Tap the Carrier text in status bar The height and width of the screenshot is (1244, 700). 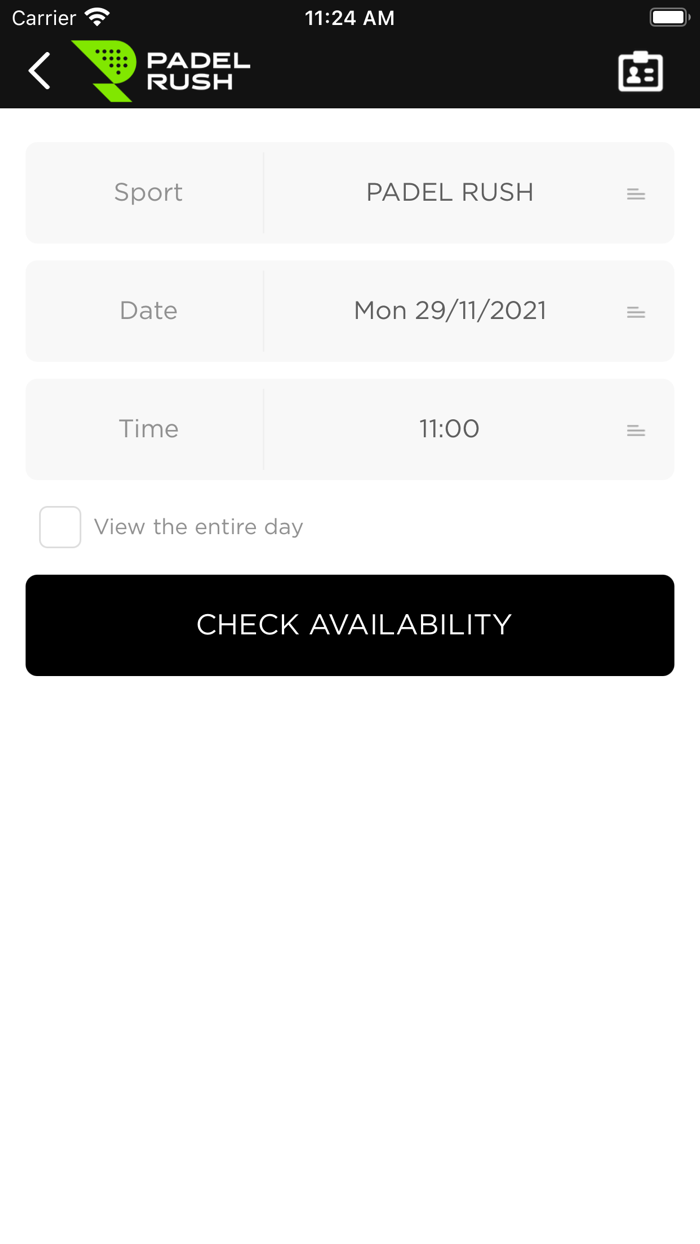[x=44, y=18]
